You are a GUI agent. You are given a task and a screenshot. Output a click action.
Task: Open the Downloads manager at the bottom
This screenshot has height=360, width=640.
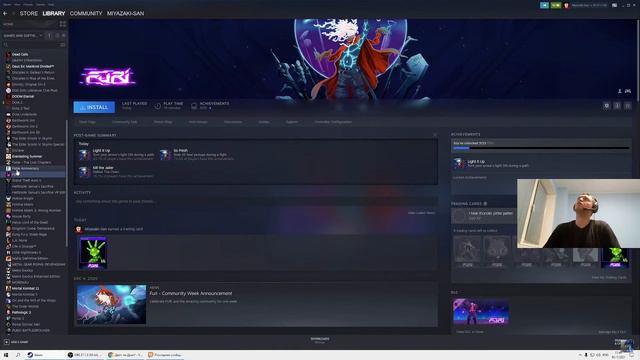(x=320, y=340)
